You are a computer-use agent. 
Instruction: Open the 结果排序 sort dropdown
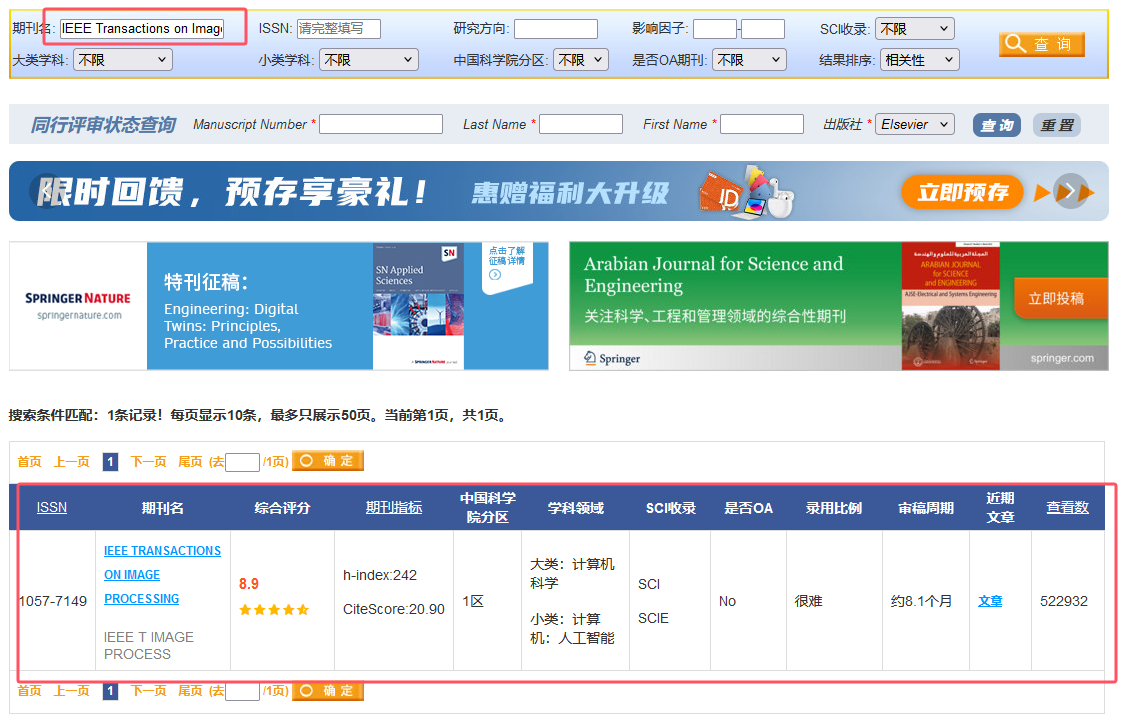coord(919,60)
